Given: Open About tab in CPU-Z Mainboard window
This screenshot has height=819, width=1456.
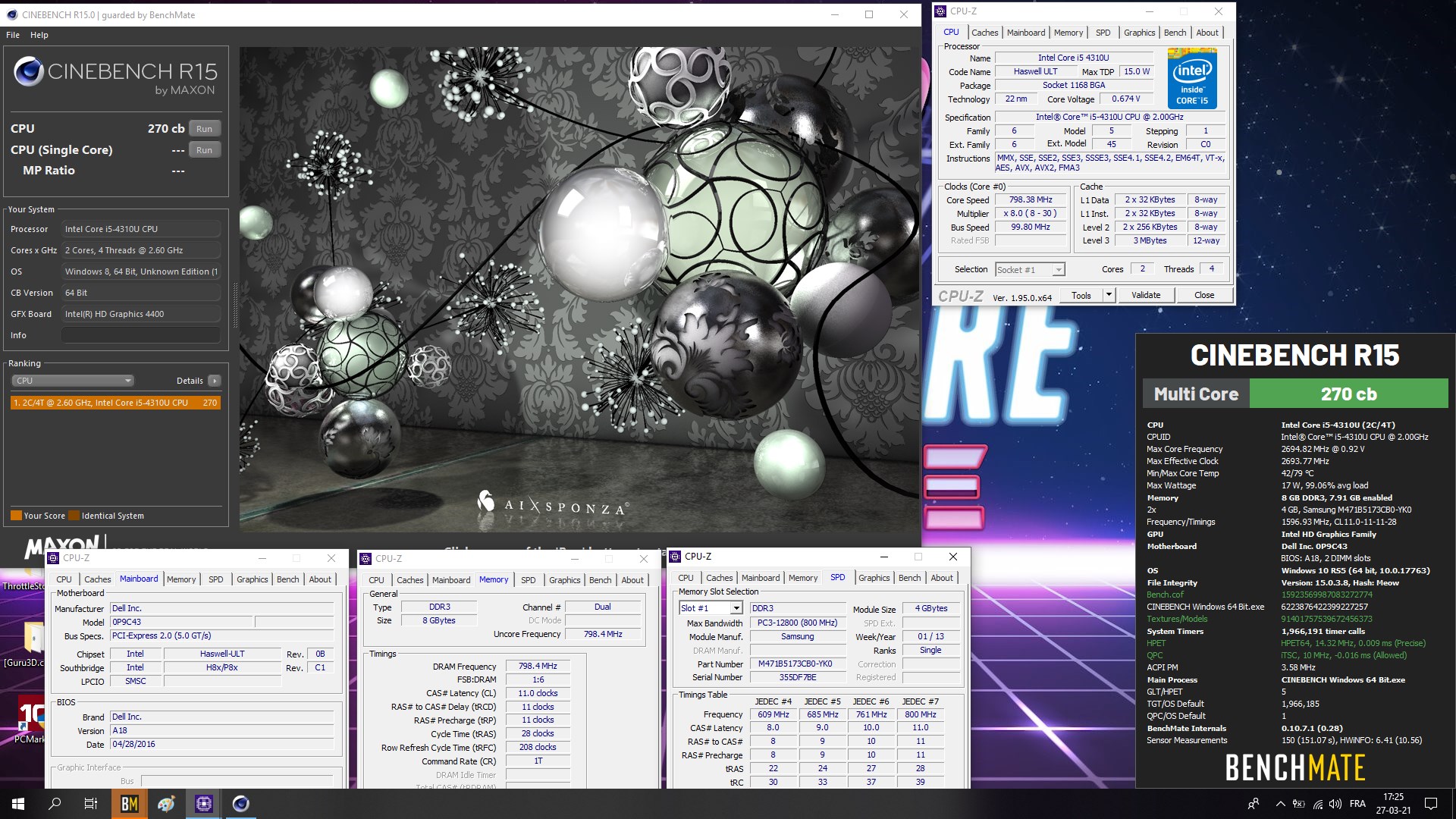Looking at the screenshot, I should [x=320, y=579].
